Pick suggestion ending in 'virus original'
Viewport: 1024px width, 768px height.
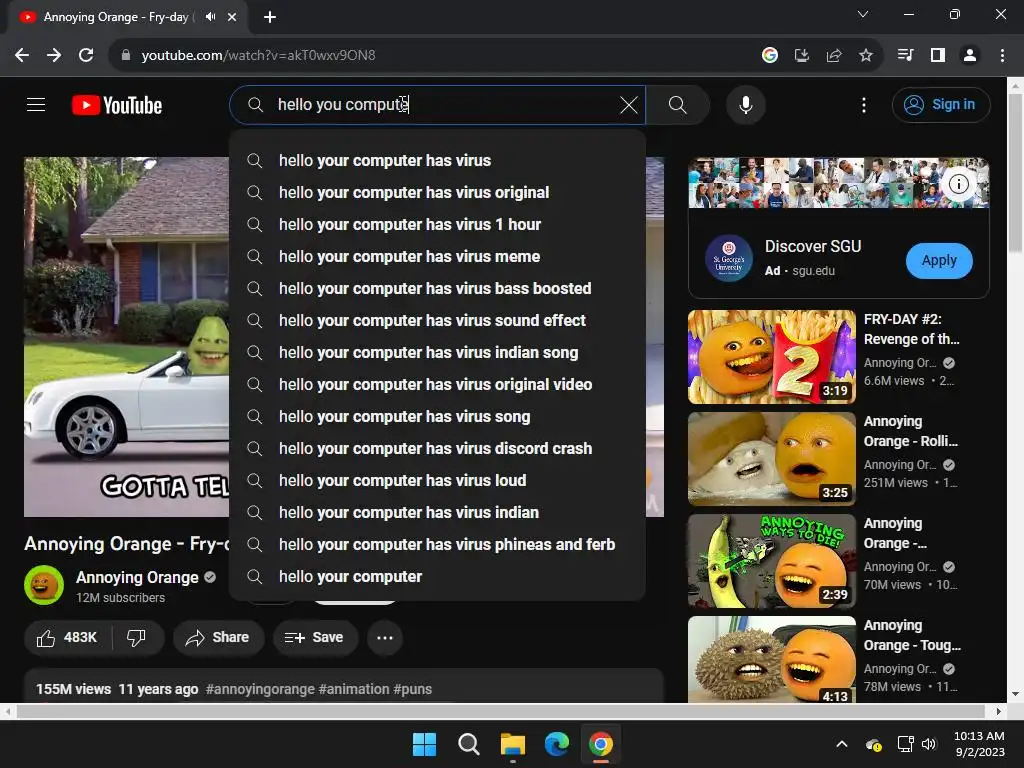(437, 193)
